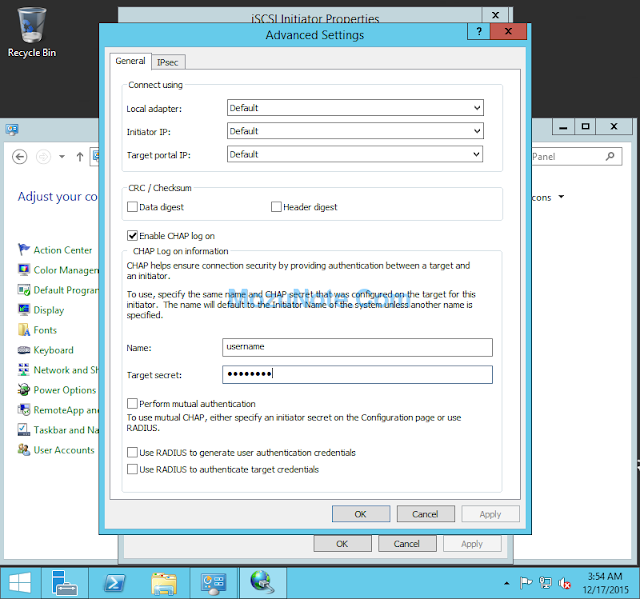Click the CHAP Name input field
640x599 pixels.
pyautogui.click(x=357, y=347)
